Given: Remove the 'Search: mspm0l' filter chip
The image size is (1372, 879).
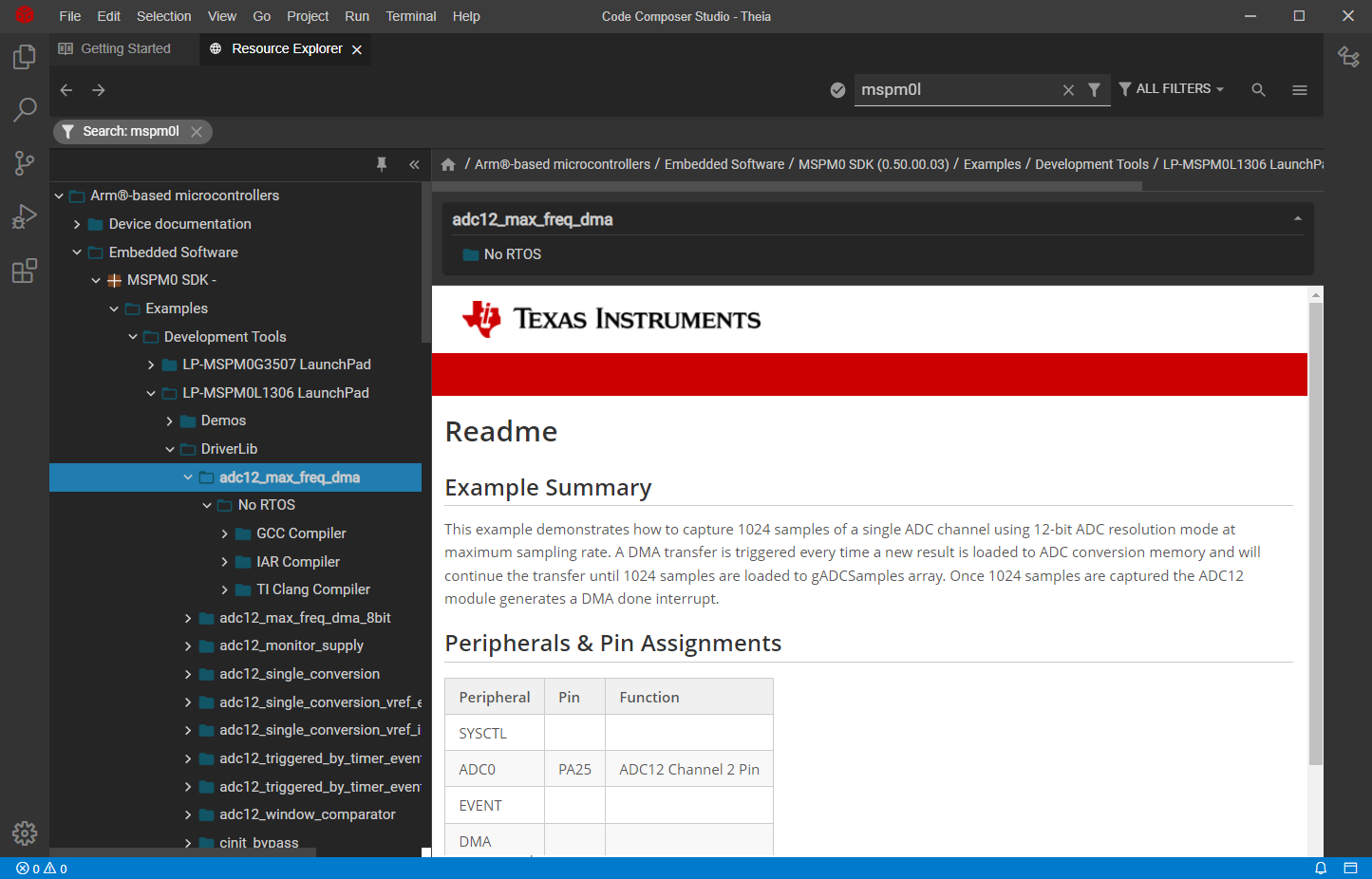Looking at the screenshot, I should point(197,132).
